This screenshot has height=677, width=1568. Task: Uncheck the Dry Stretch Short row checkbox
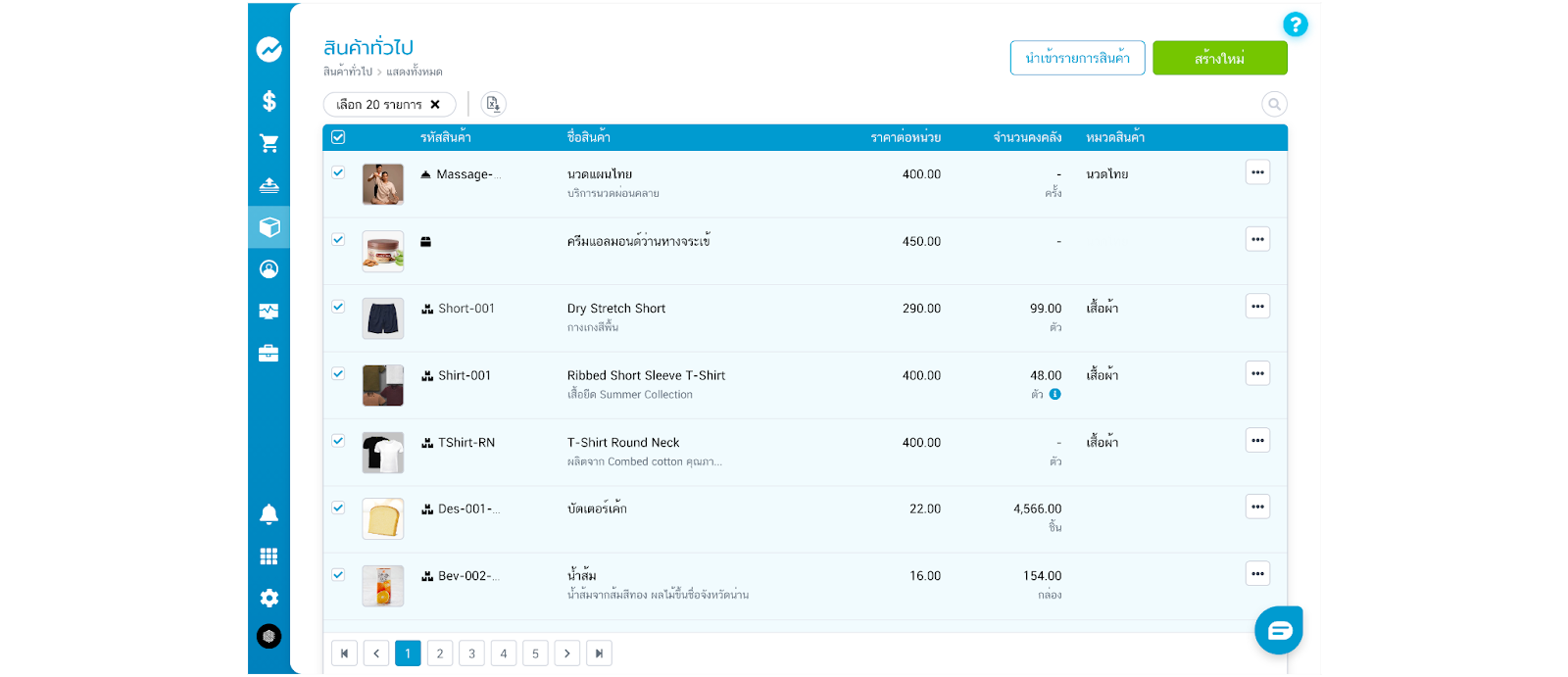[x=338, y=307]
